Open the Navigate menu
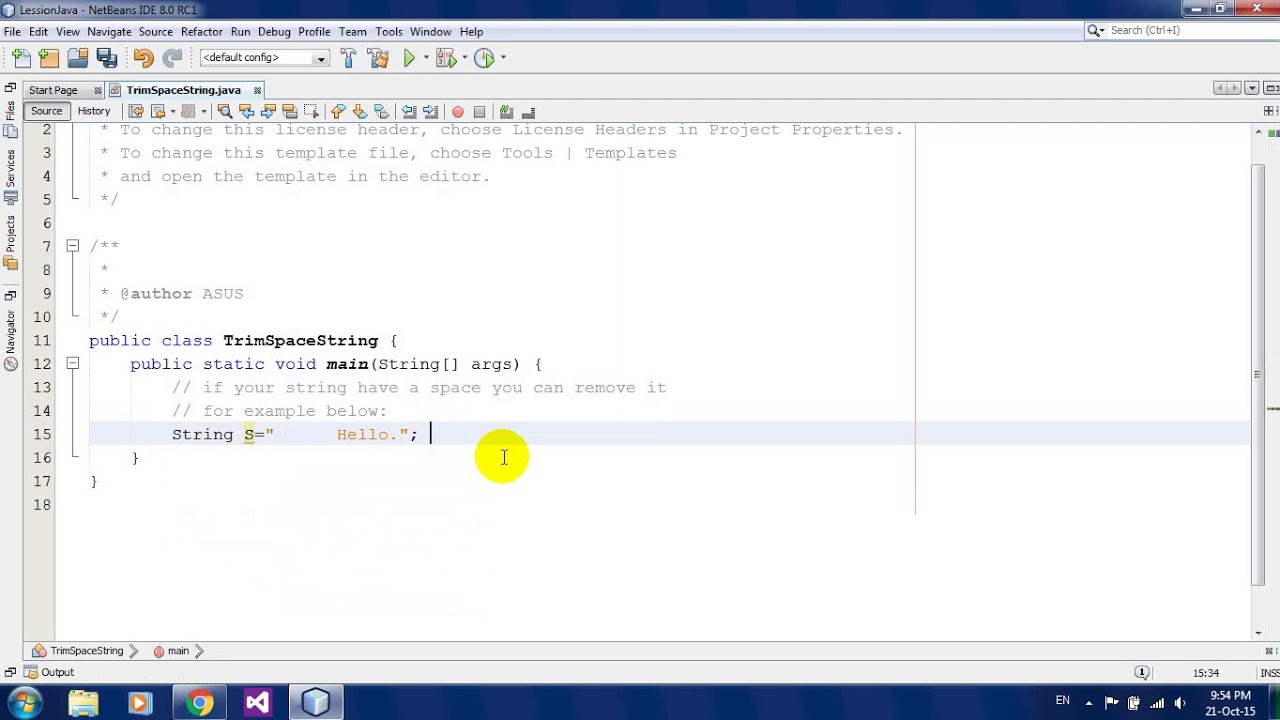This screenshot has height=720, width=1280. click(x=109, y=32)
